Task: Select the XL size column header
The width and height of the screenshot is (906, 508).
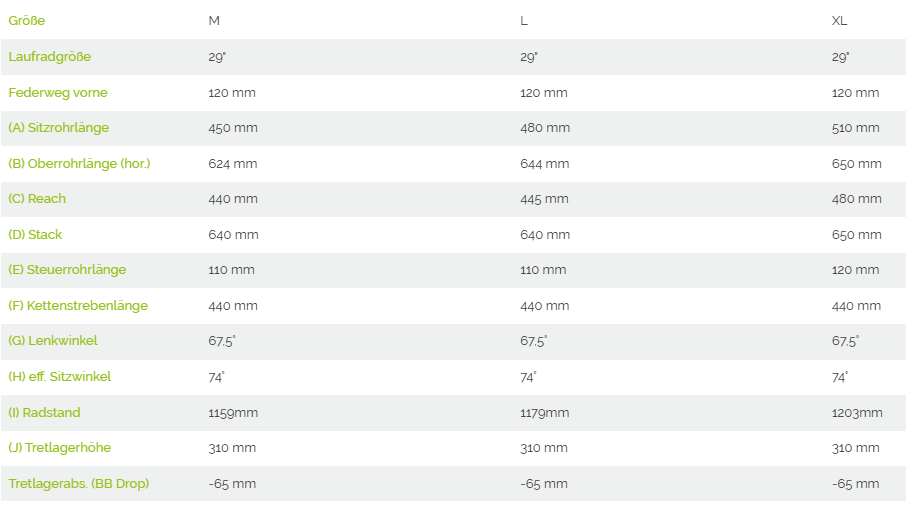Action: point(840,21)
